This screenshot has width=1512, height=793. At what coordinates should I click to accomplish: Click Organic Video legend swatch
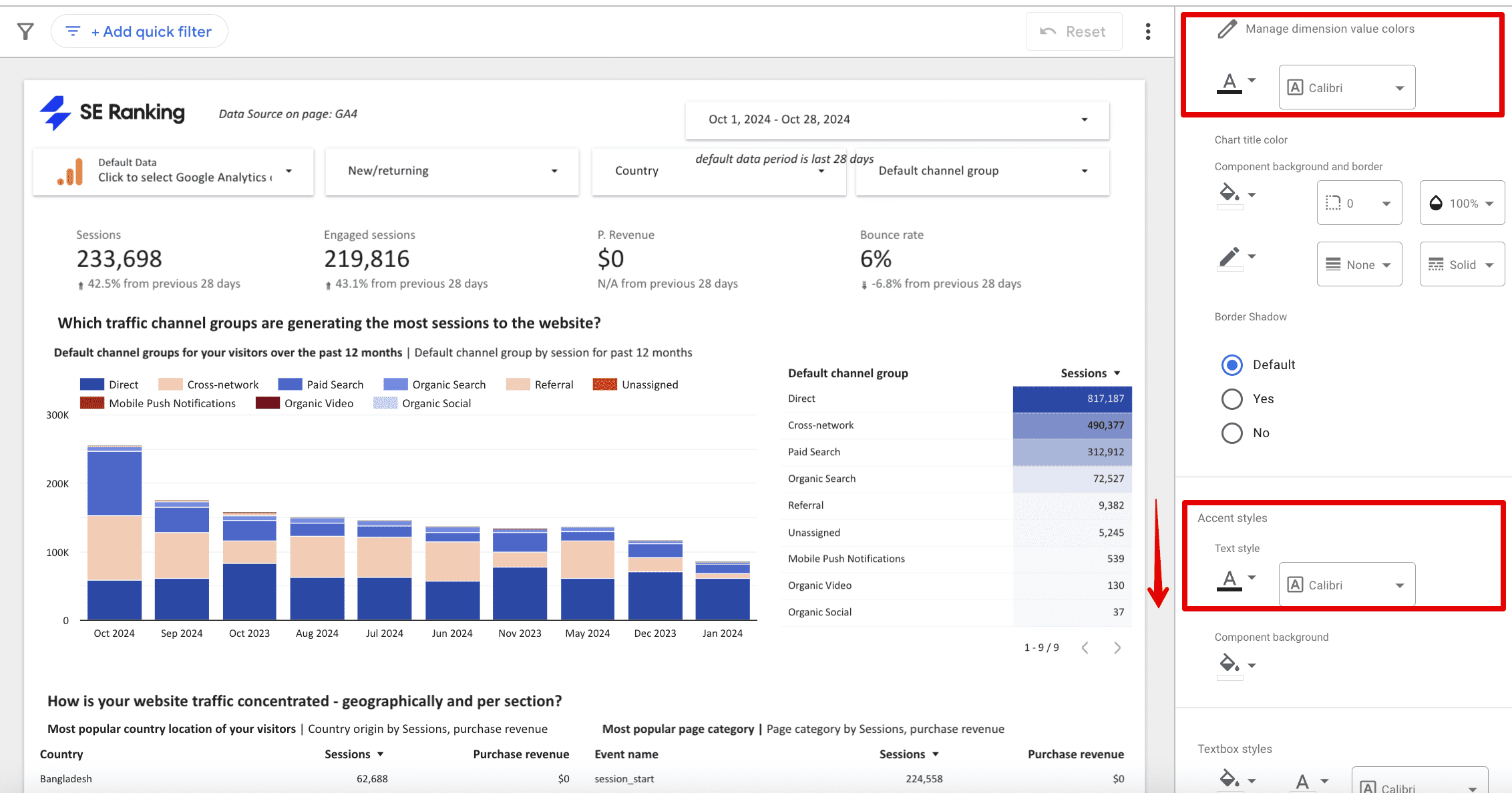tap(268, 403)
